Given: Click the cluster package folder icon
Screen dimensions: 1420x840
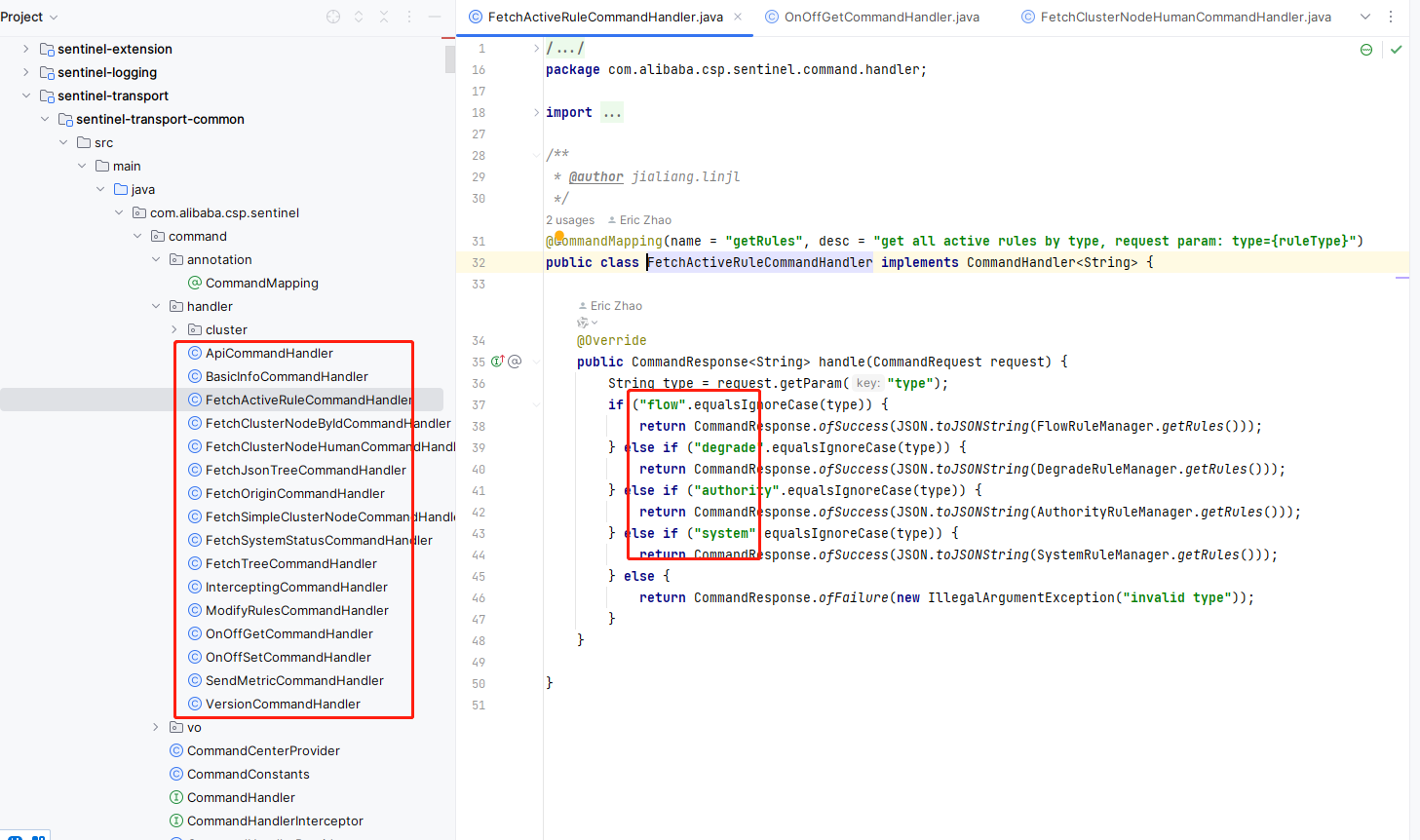Looking at the screenshot, I should tap(195, 329).
